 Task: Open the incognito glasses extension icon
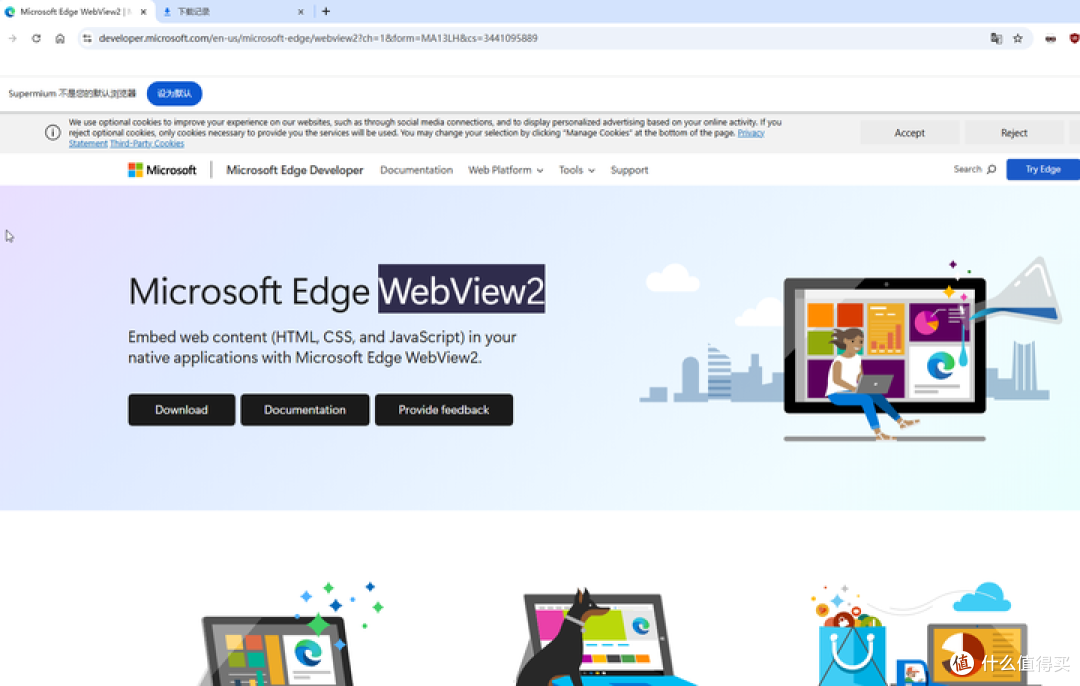pos(1050,39)
